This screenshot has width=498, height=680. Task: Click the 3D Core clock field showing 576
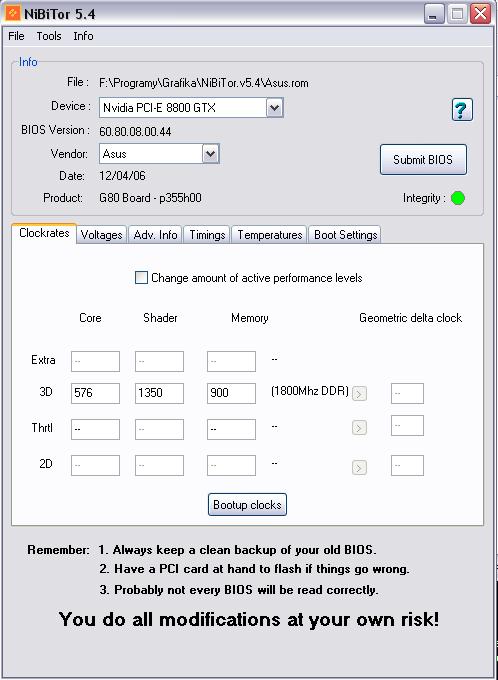(x=95, y=393)
